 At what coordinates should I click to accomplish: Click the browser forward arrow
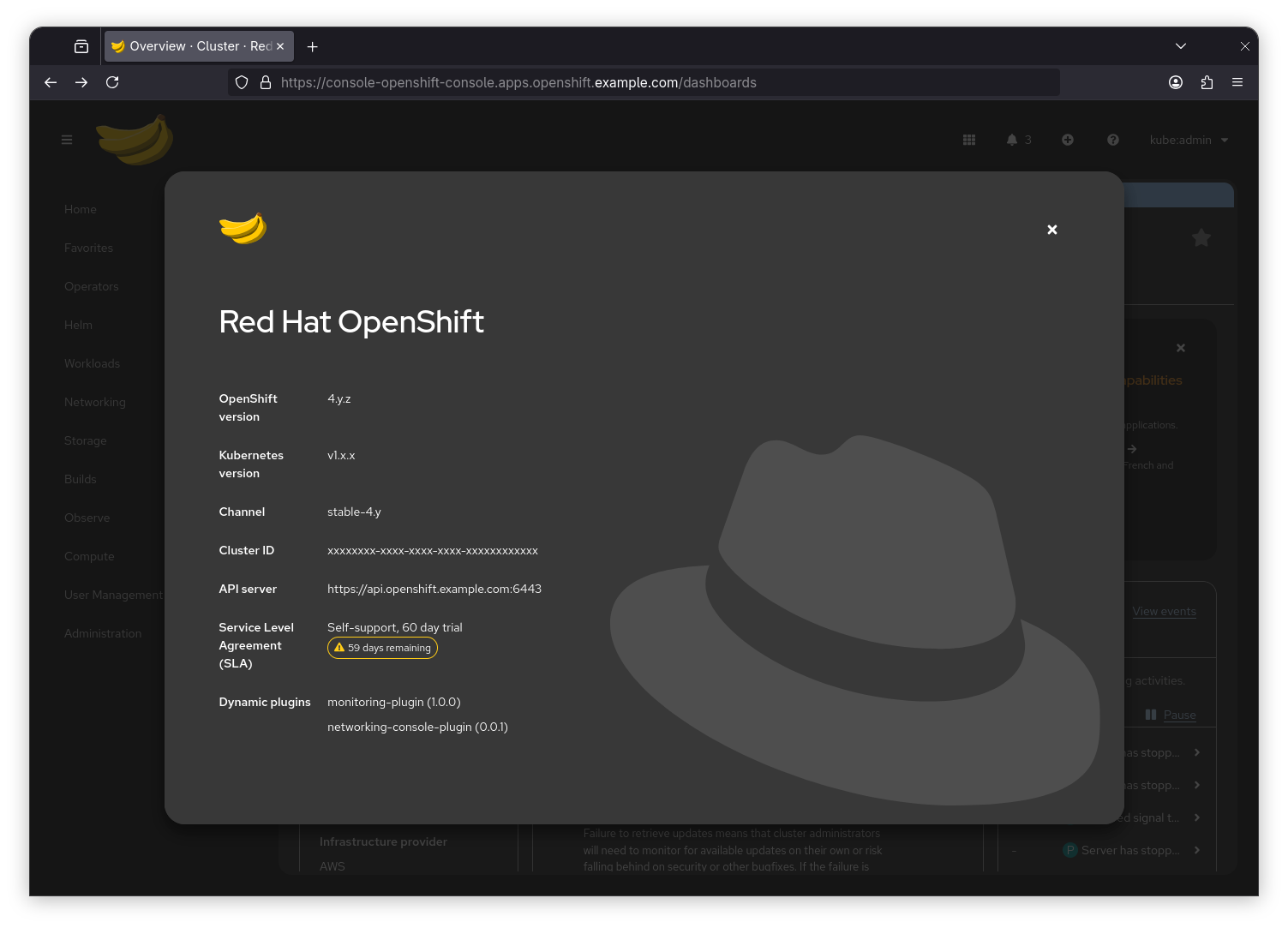pos(81,82)
